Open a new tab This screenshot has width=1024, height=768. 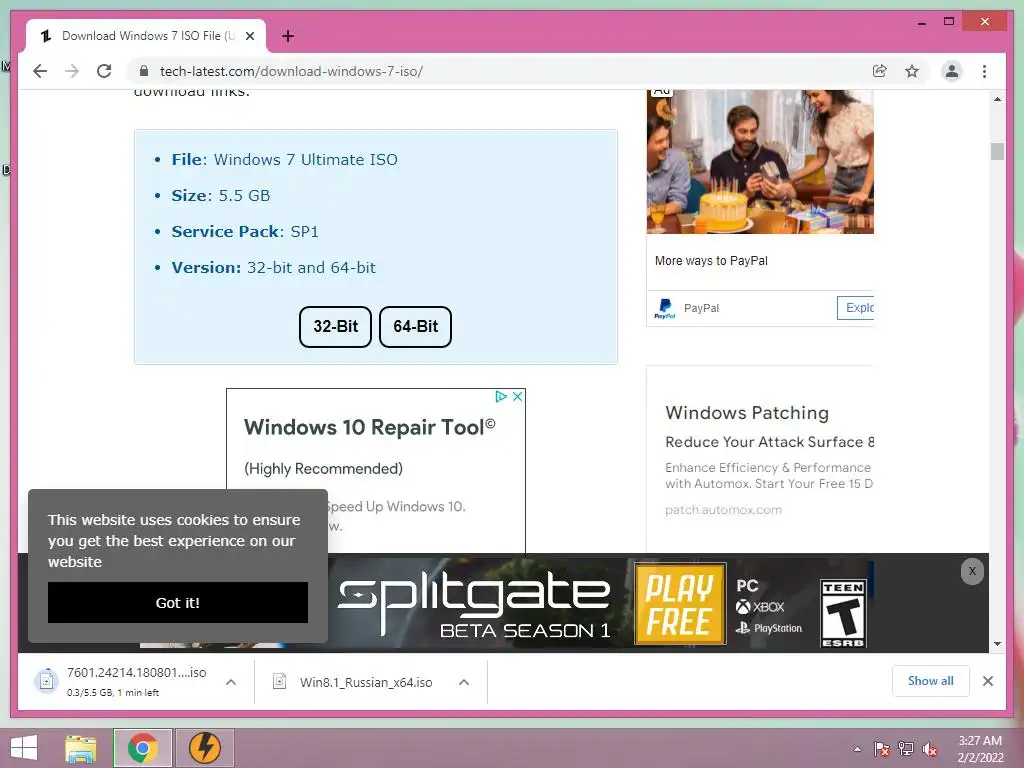click(288, 36)
